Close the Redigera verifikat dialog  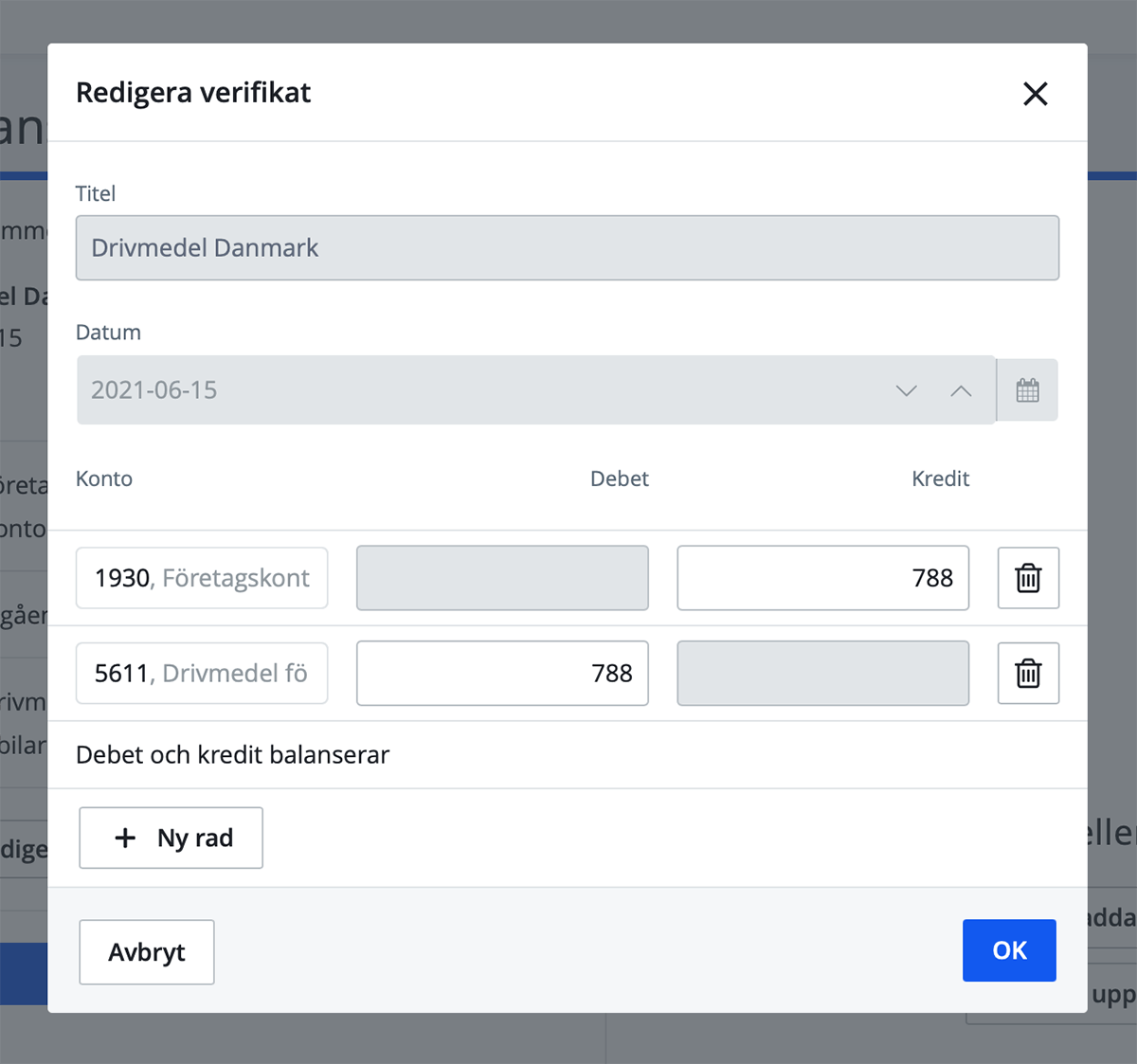(1035, 94)
